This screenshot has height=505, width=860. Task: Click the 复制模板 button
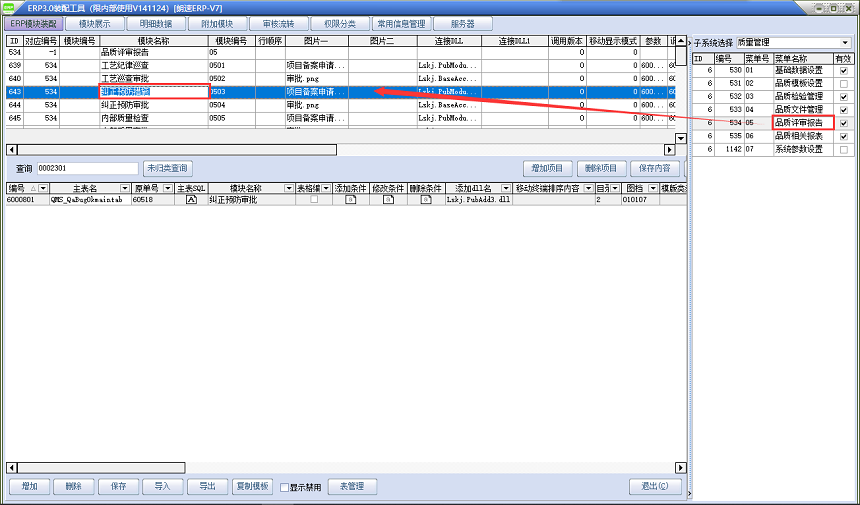pyautogui.click(x=252, y=487)
